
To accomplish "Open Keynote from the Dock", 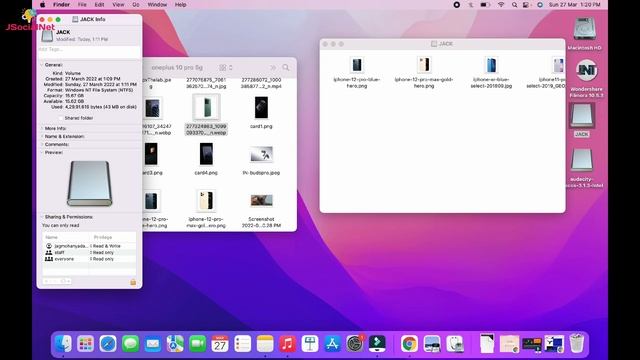I will pyautogui.click(x=310, y=343).
